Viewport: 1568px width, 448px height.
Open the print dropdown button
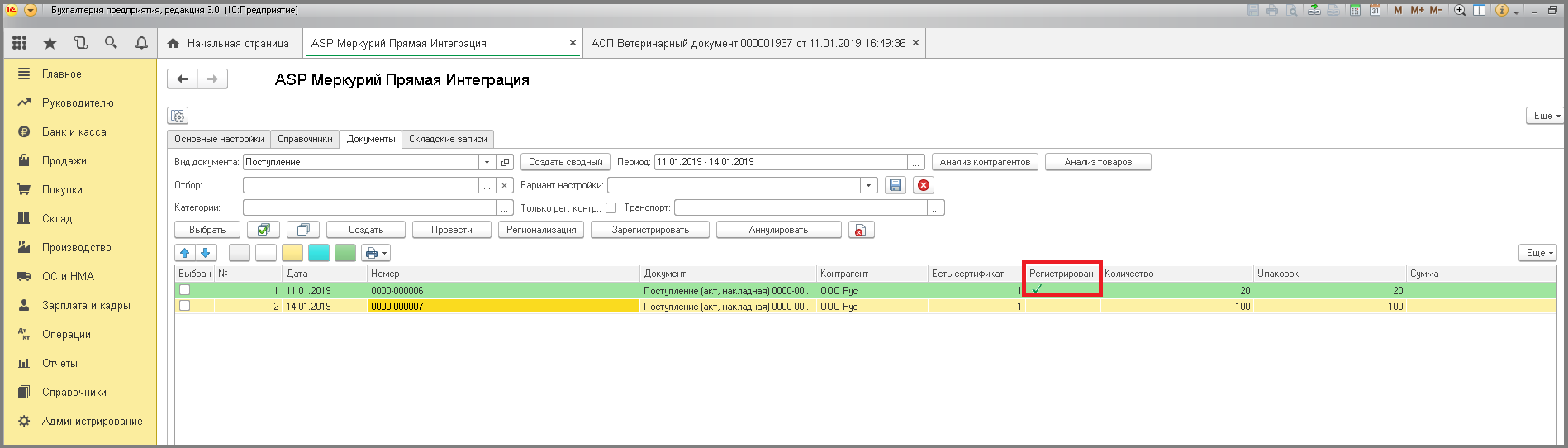click(x=375, y=253)
